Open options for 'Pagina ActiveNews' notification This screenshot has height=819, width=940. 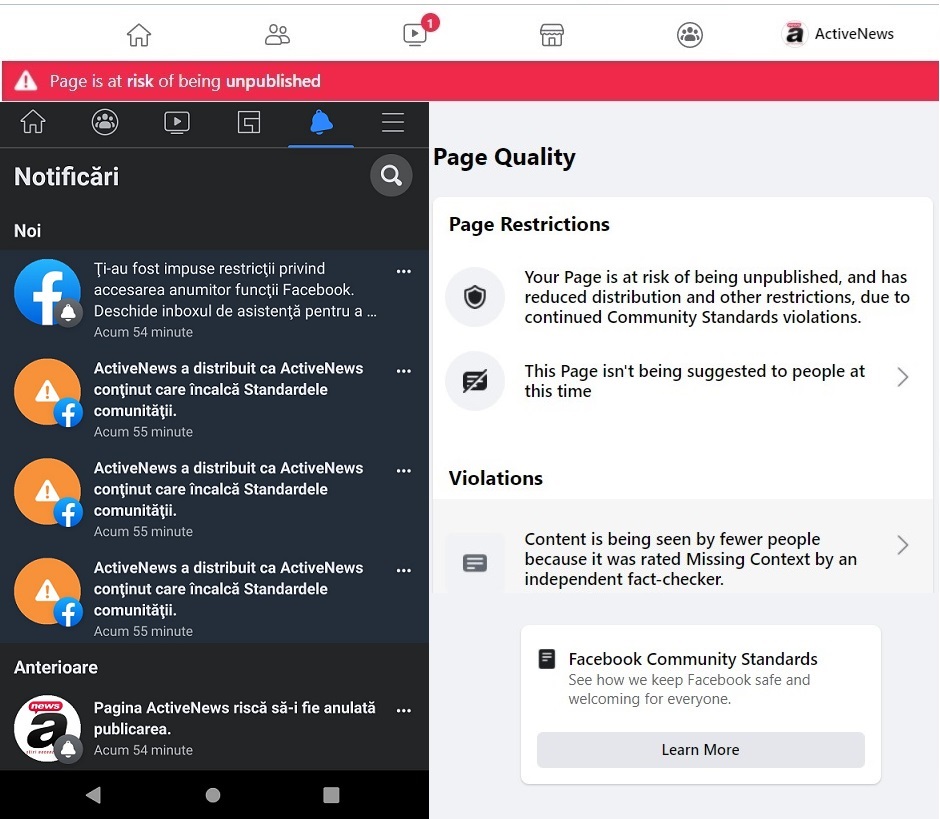click(x=404, y=710)
